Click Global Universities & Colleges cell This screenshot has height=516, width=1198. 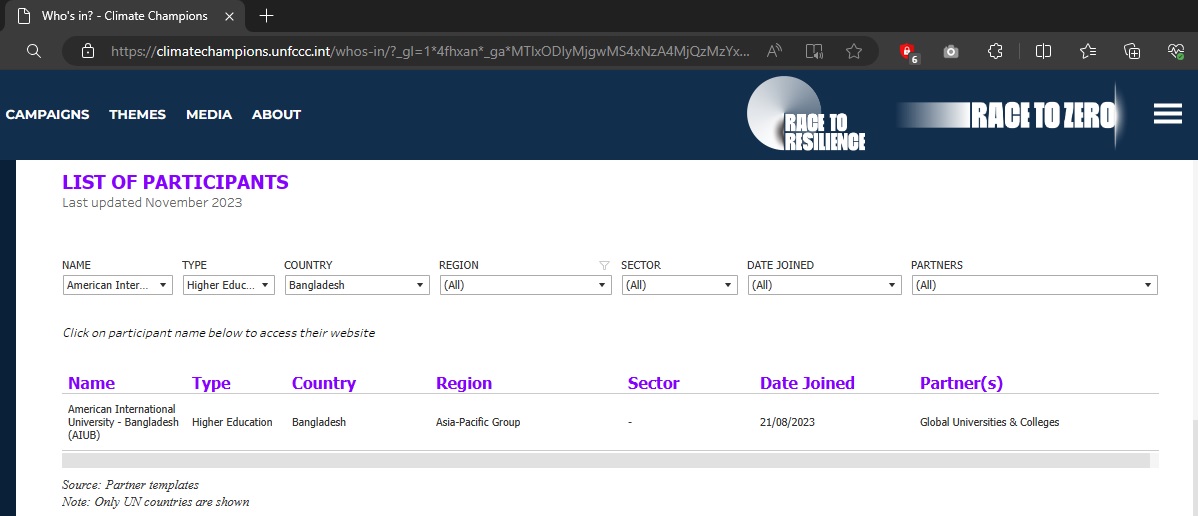coord(989,422)
